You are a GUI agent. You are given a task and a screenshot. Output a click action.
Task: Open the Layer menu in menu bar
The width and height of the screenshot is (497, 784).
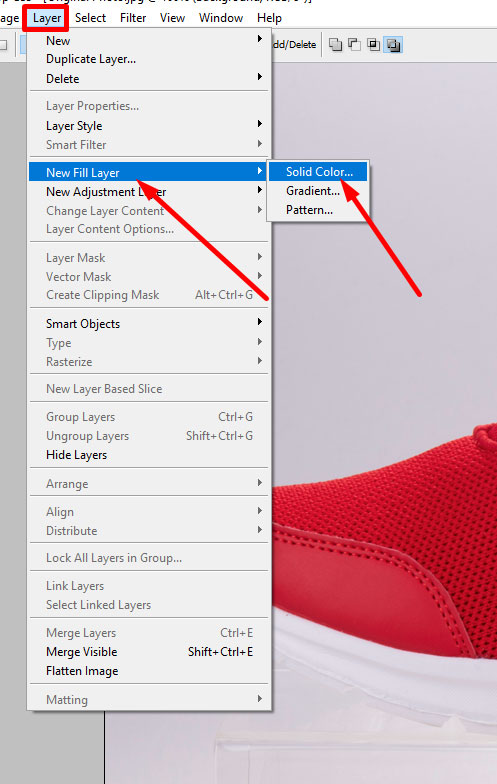(x=47, y=18)
